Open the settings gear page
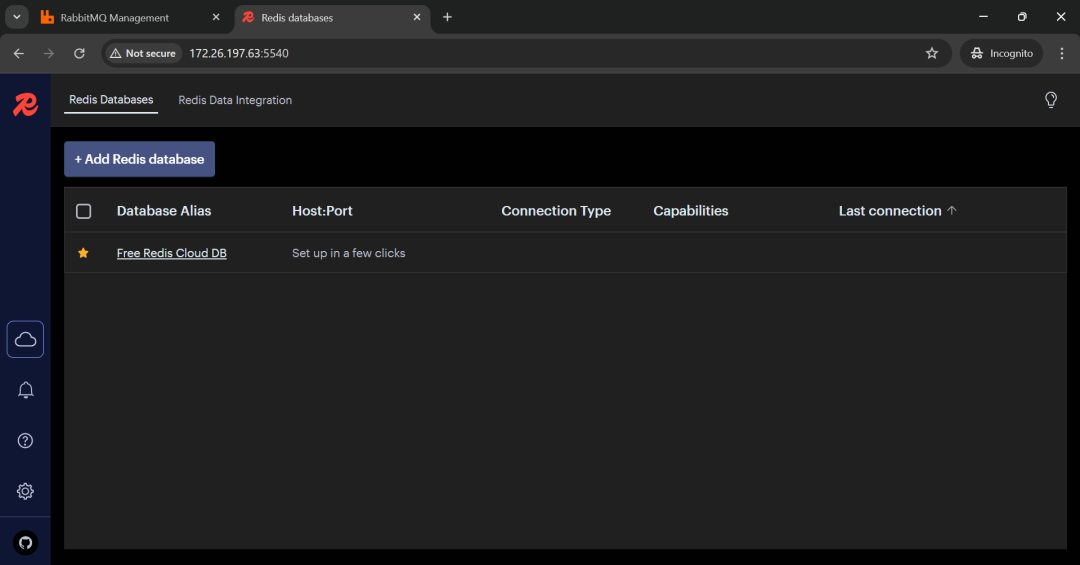1080x565 pixels. pyautogui.click(x=25, y=491)
